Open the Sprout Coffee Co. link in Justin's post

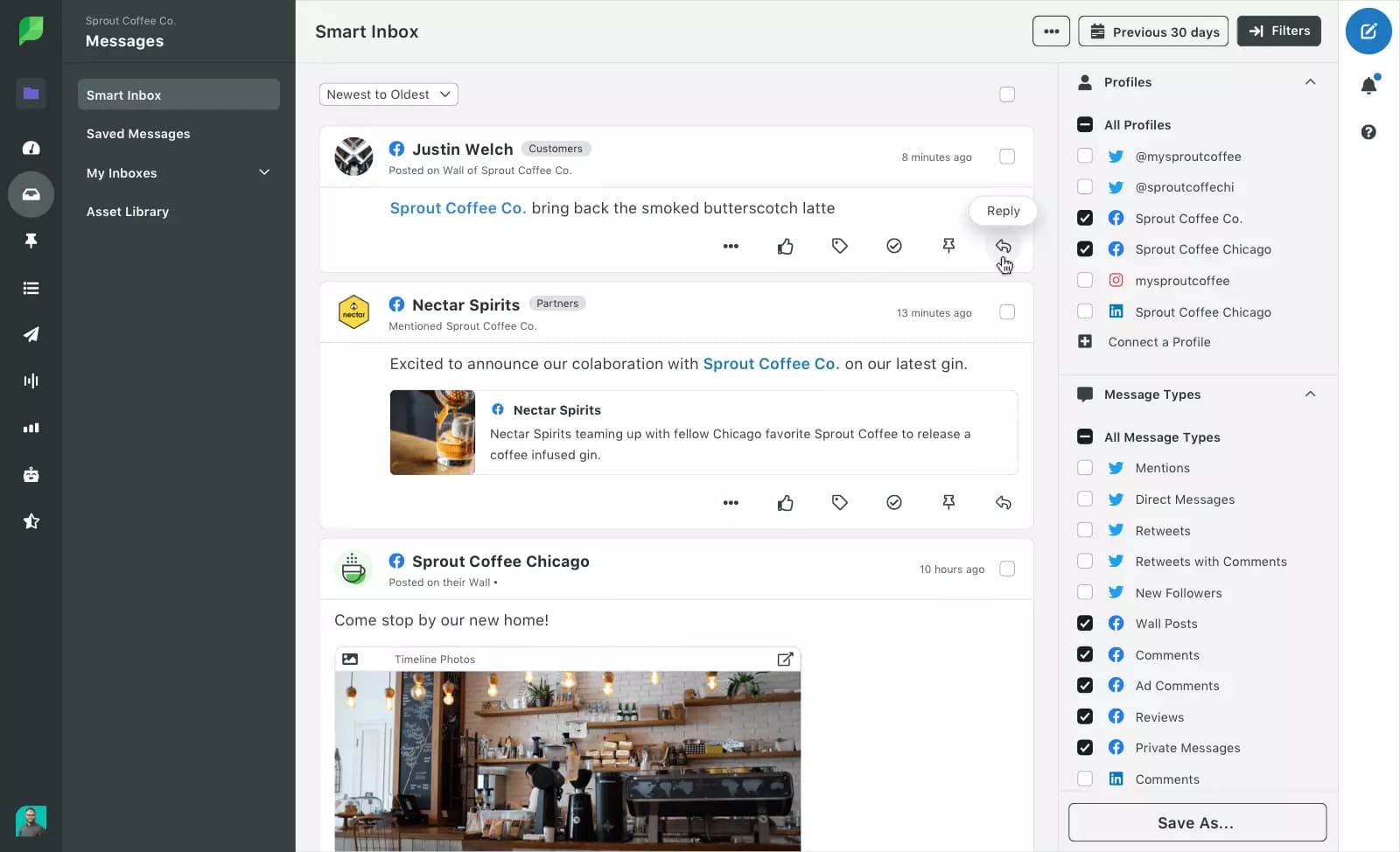tap(458, 208)
